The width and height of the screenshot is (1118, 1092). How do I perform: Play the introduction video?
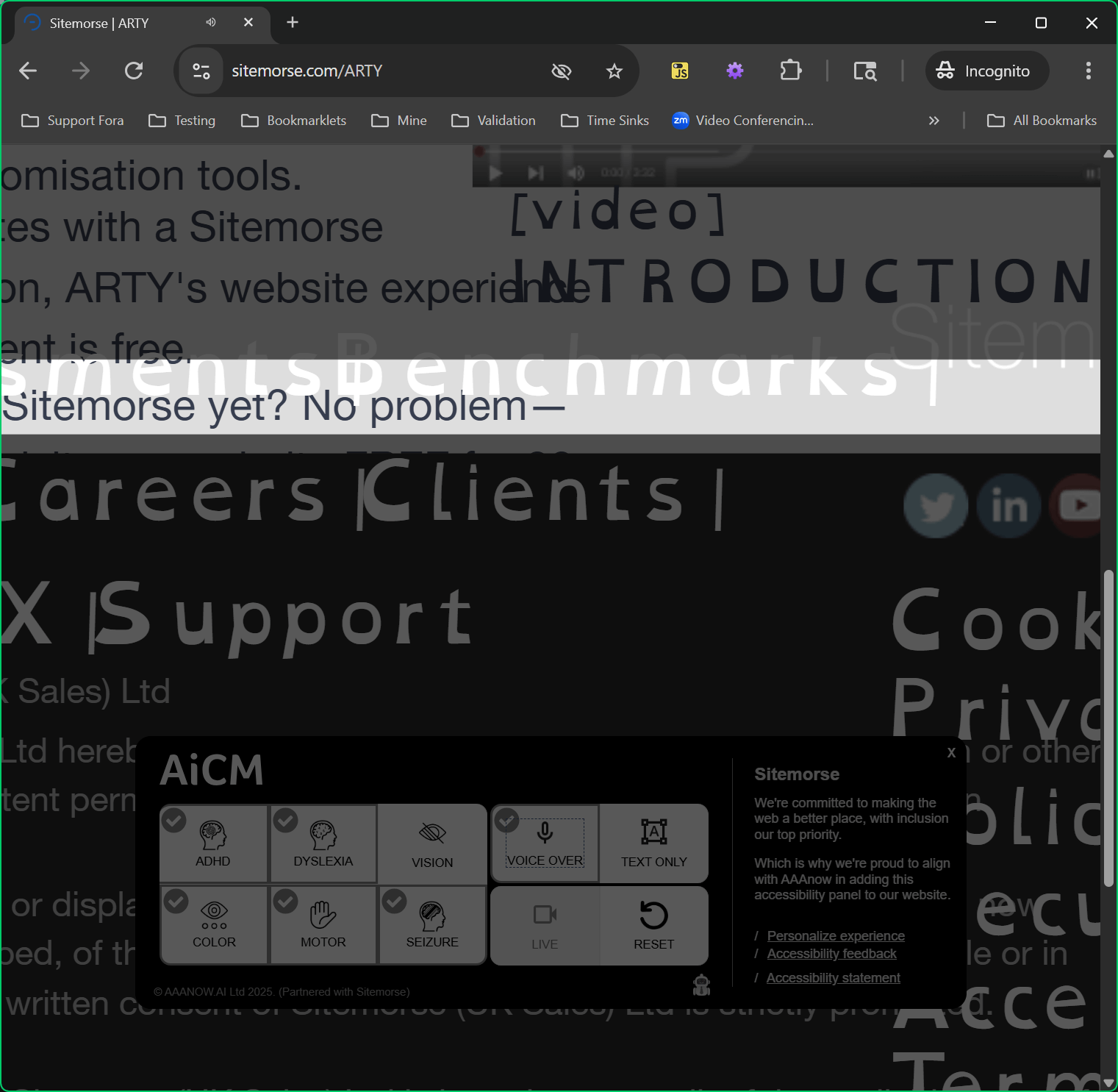[x=495, y=173]
